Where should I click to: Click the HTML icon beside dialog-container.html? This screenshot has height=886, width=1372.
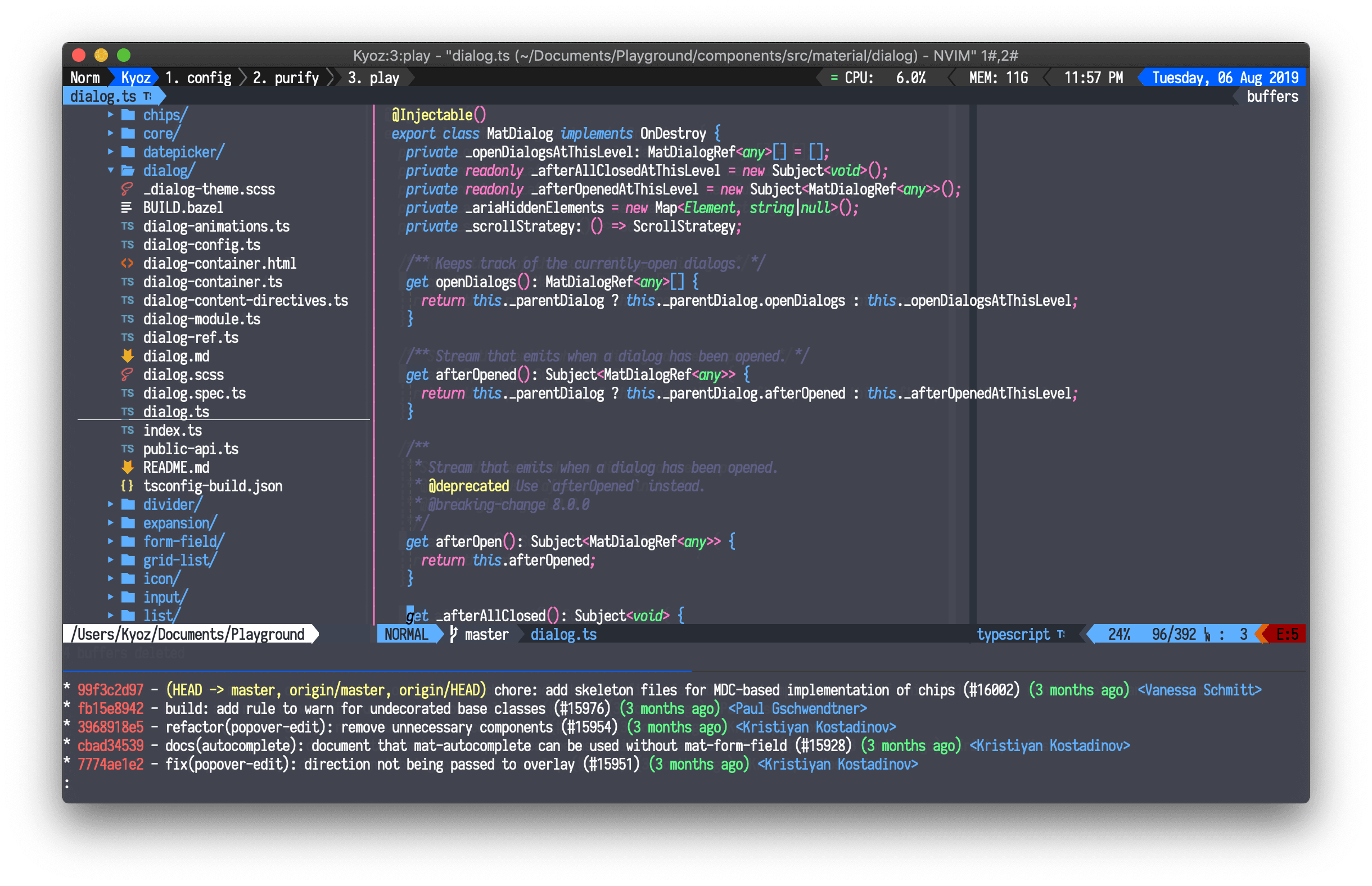(x=127, y=264)
